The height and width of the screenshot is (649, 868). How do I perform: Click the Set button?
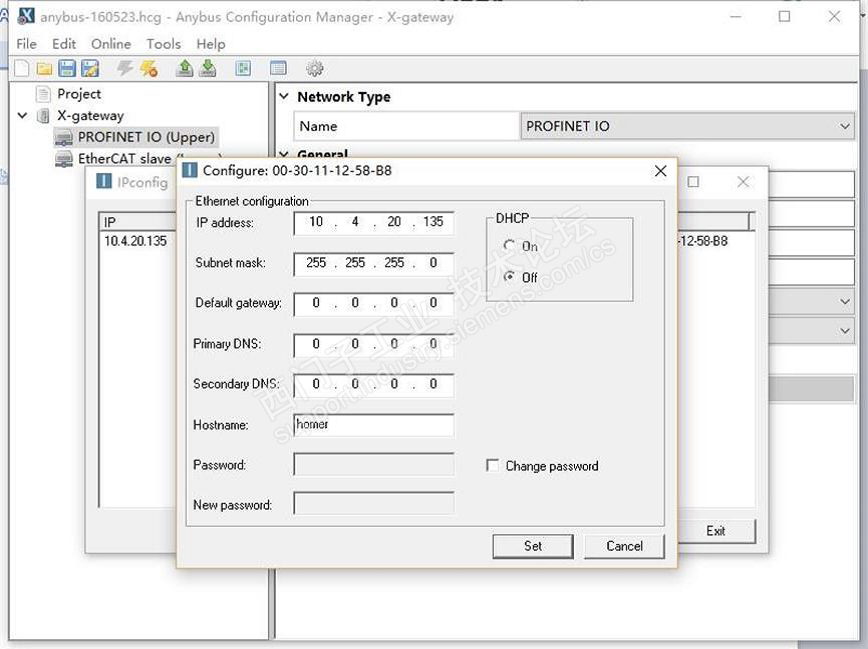coord(533,546)
